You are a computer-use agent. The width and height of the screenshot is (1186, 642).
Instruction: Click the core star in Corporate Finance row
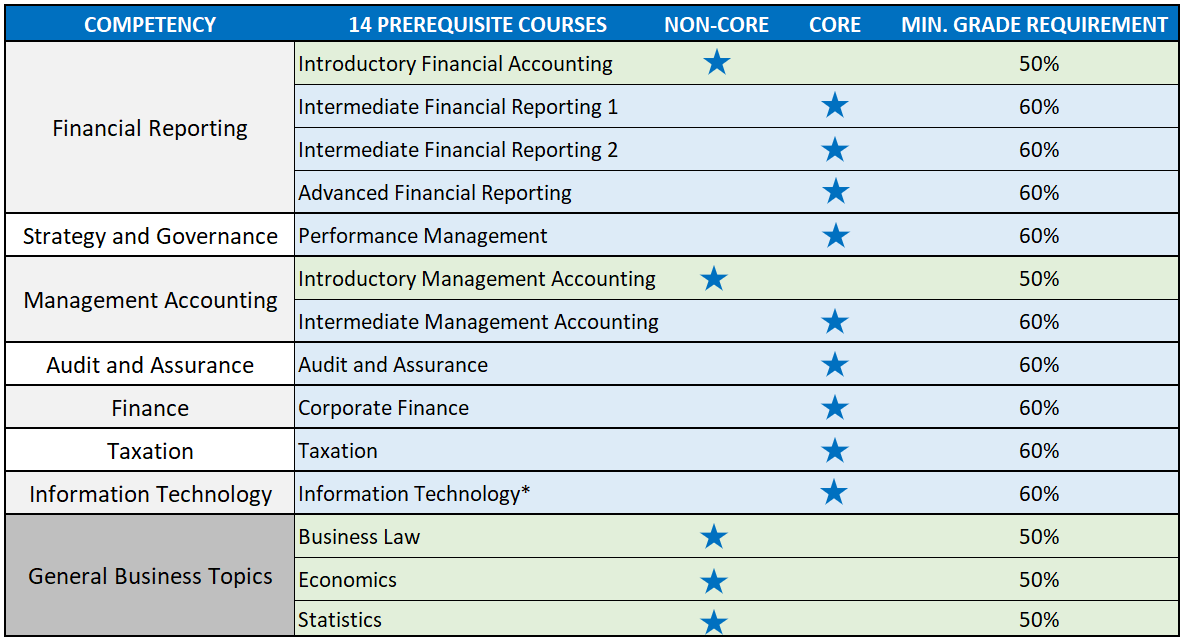[x=834, y=408]
